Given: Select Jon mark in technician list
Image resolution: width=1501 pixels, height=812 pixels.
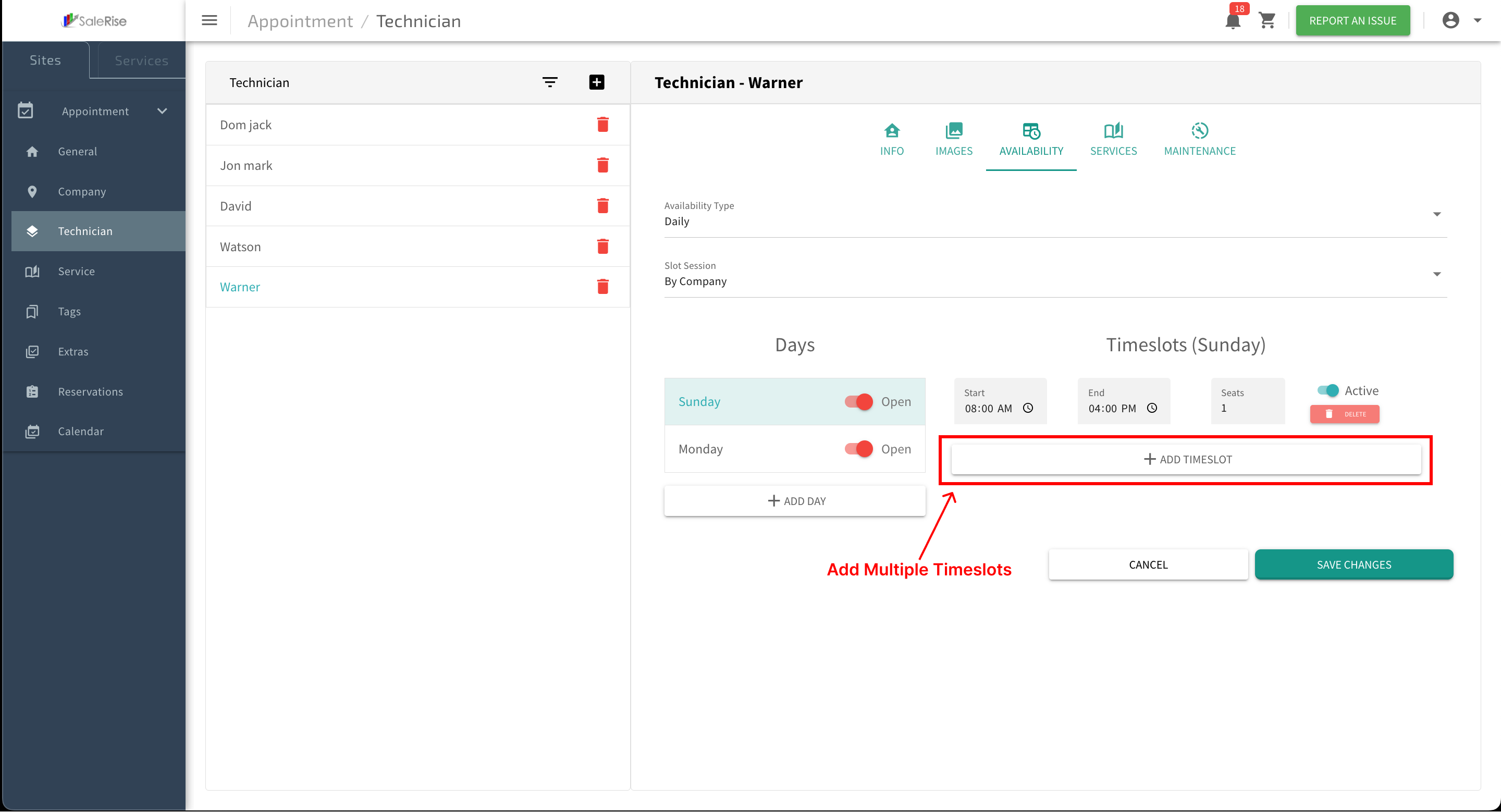Looking at the screenshot, I should click(246, 165).
